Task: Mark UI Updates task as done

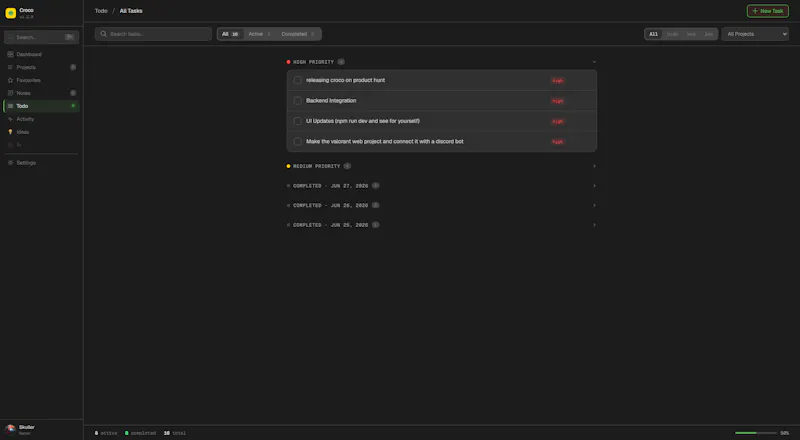Action: point(297,121)
